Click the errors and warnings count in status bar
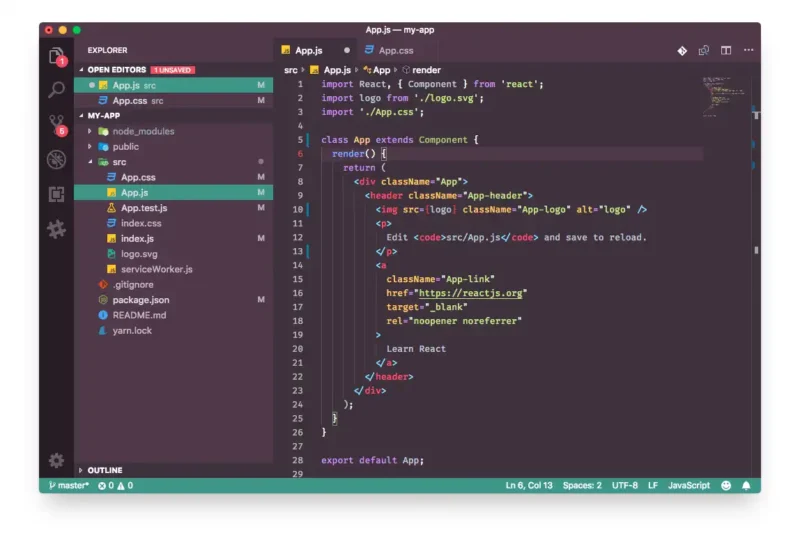The height and width of the screenshot is (549, 800). click(116, 486)
